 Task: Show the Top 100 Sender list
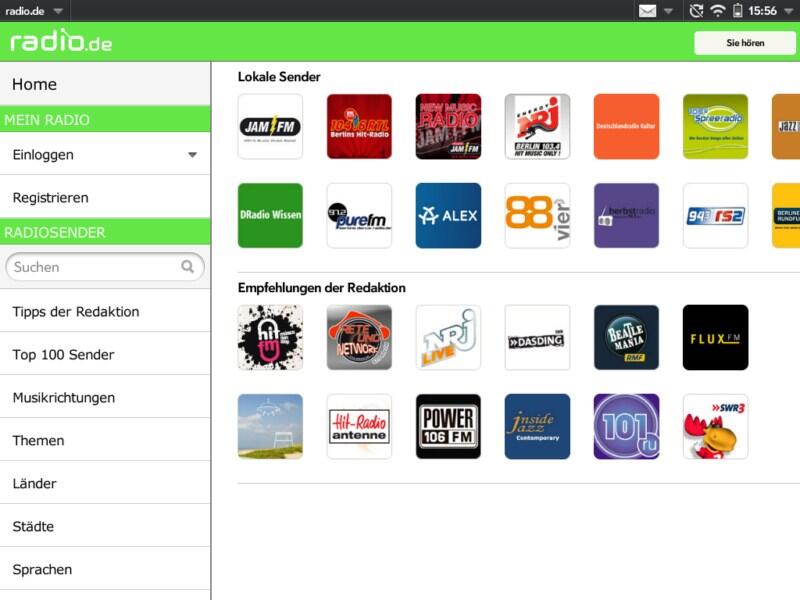coord(105,354)
